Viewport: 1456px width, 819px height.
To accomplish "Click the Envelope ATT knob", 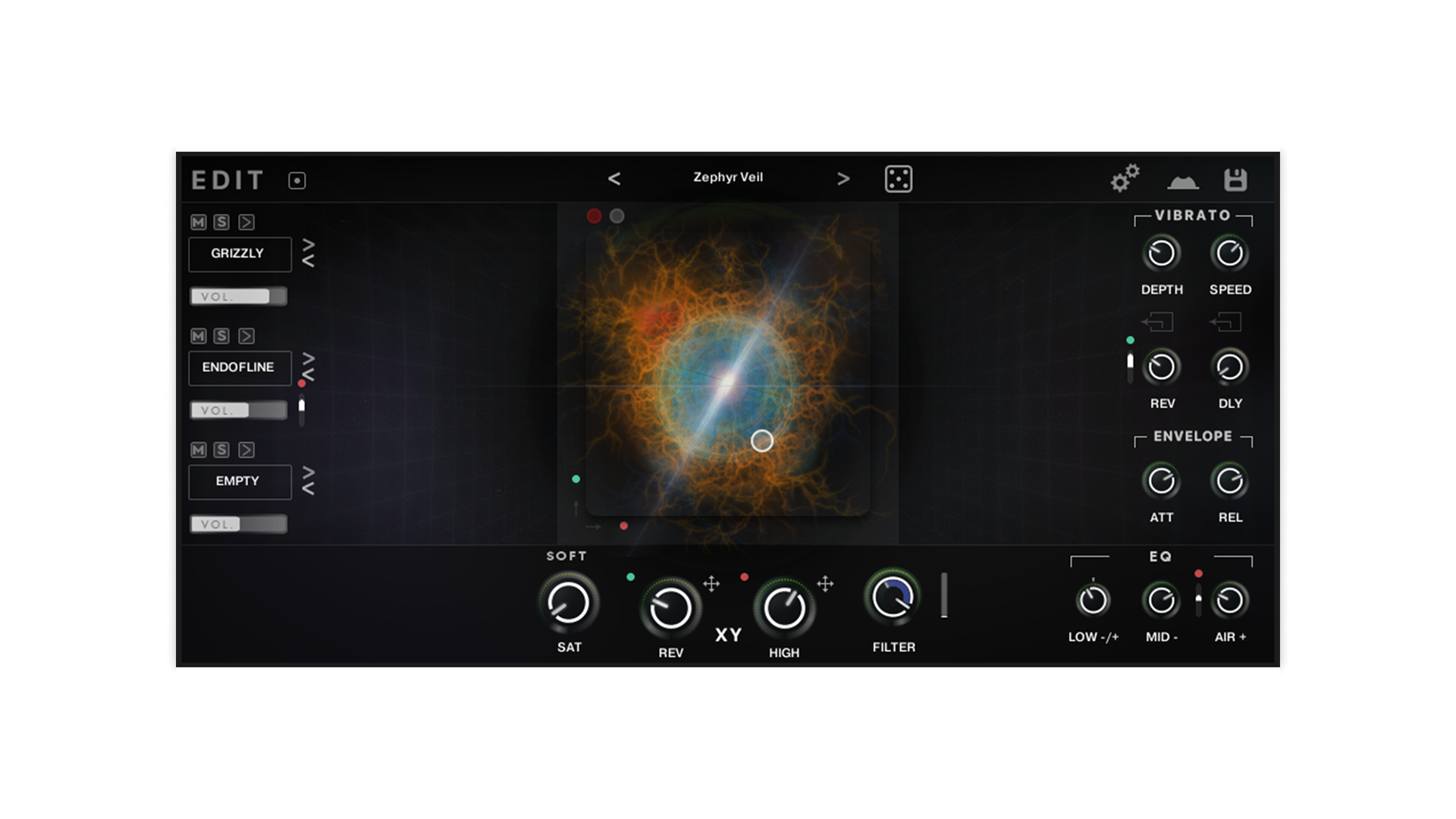I will coord(1161,481).
